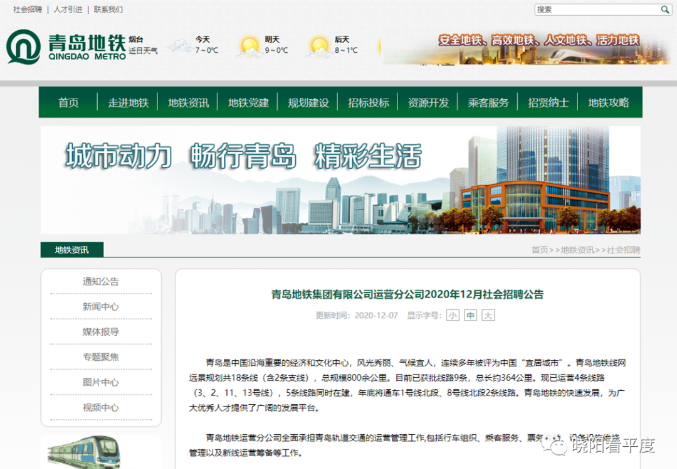Set display font size to small (小)
Screen dimensions: 677x469
tap(452, 314)
